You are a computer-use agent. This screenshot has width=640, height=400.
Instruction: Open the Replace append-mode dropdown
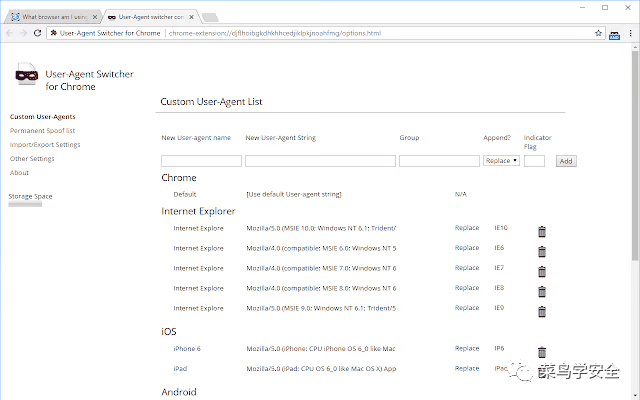point(501,160)
